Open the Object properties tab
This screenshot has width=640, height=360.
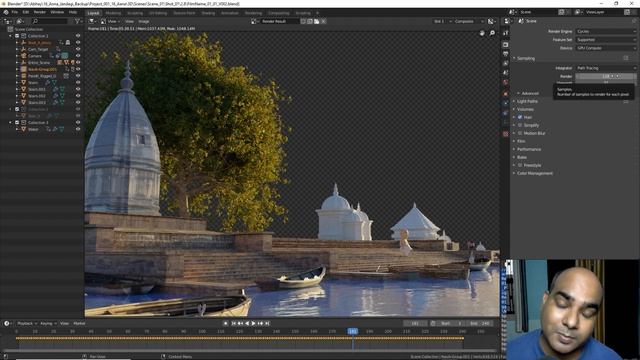(x=506, y=94)
